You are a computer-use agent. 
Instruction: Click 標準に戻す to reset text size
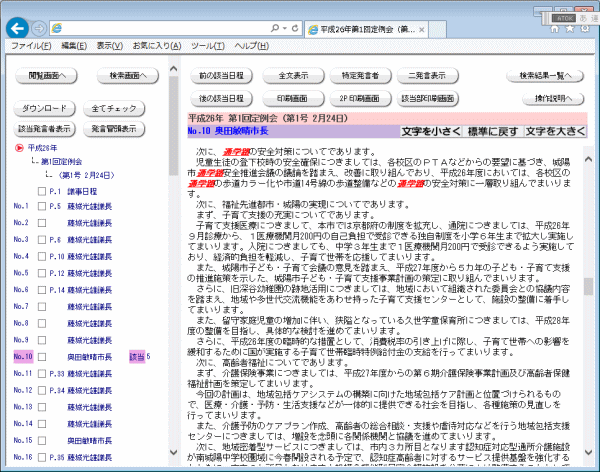coord(493,131)
